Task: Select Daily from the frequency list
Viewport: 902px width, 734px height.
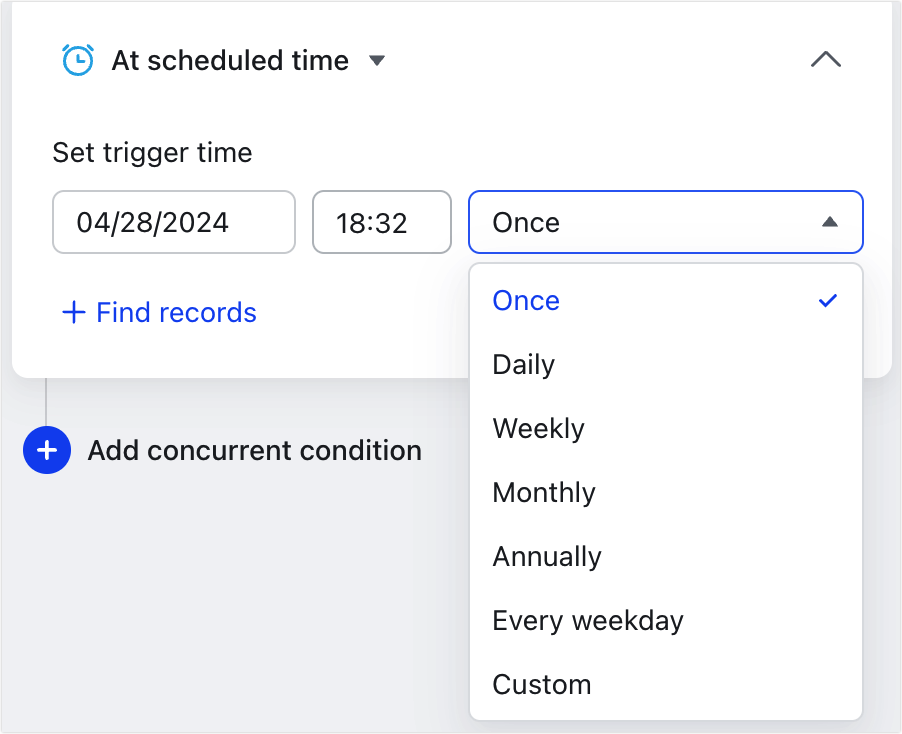Action: (x=523, y=364)
